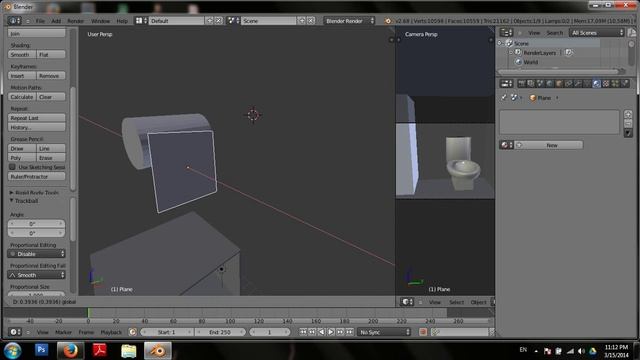This screenshot has height=360, width=640.
Task: Click the Ruler/Protractor button
Action: [36, 177]
